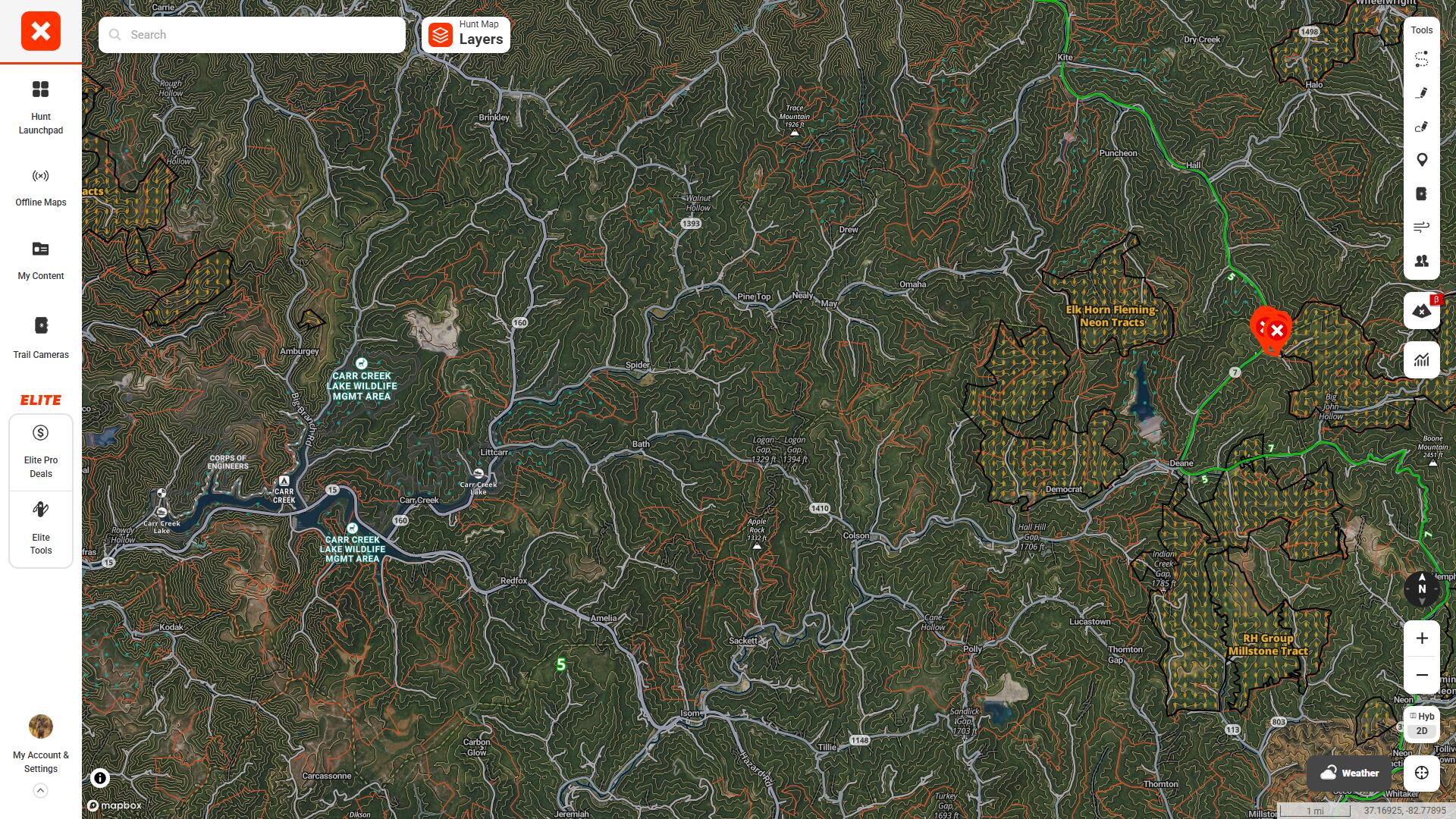This screenshot has height=819, width=1456.
Task: Toggle the 2D map view mode
Action: pos(1421,731)
